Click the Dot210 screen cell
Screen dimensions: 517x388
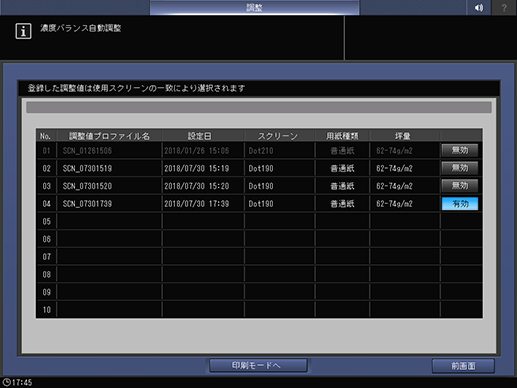coord(261,151)
